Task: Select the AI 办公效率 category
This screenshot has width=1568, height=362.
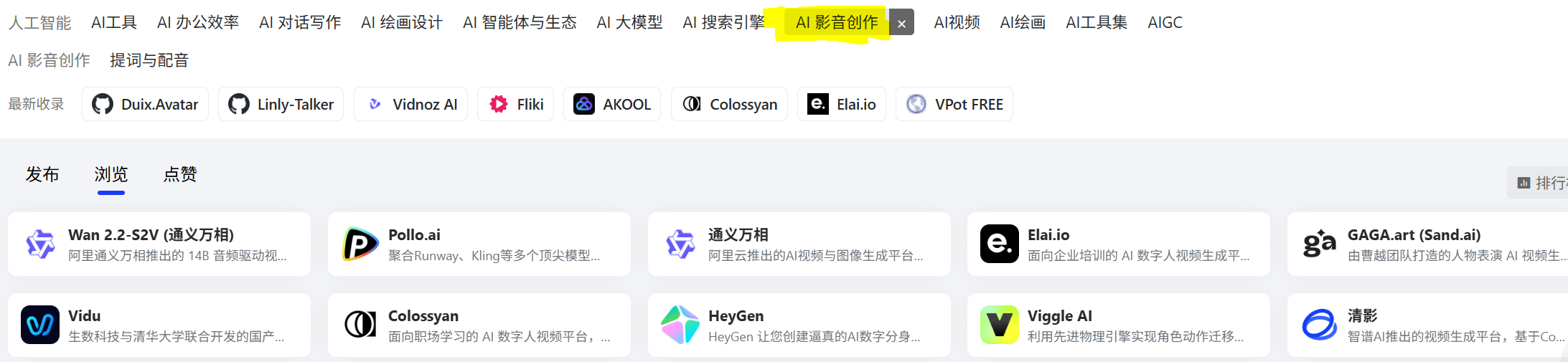Action: [x=198, y=23]
